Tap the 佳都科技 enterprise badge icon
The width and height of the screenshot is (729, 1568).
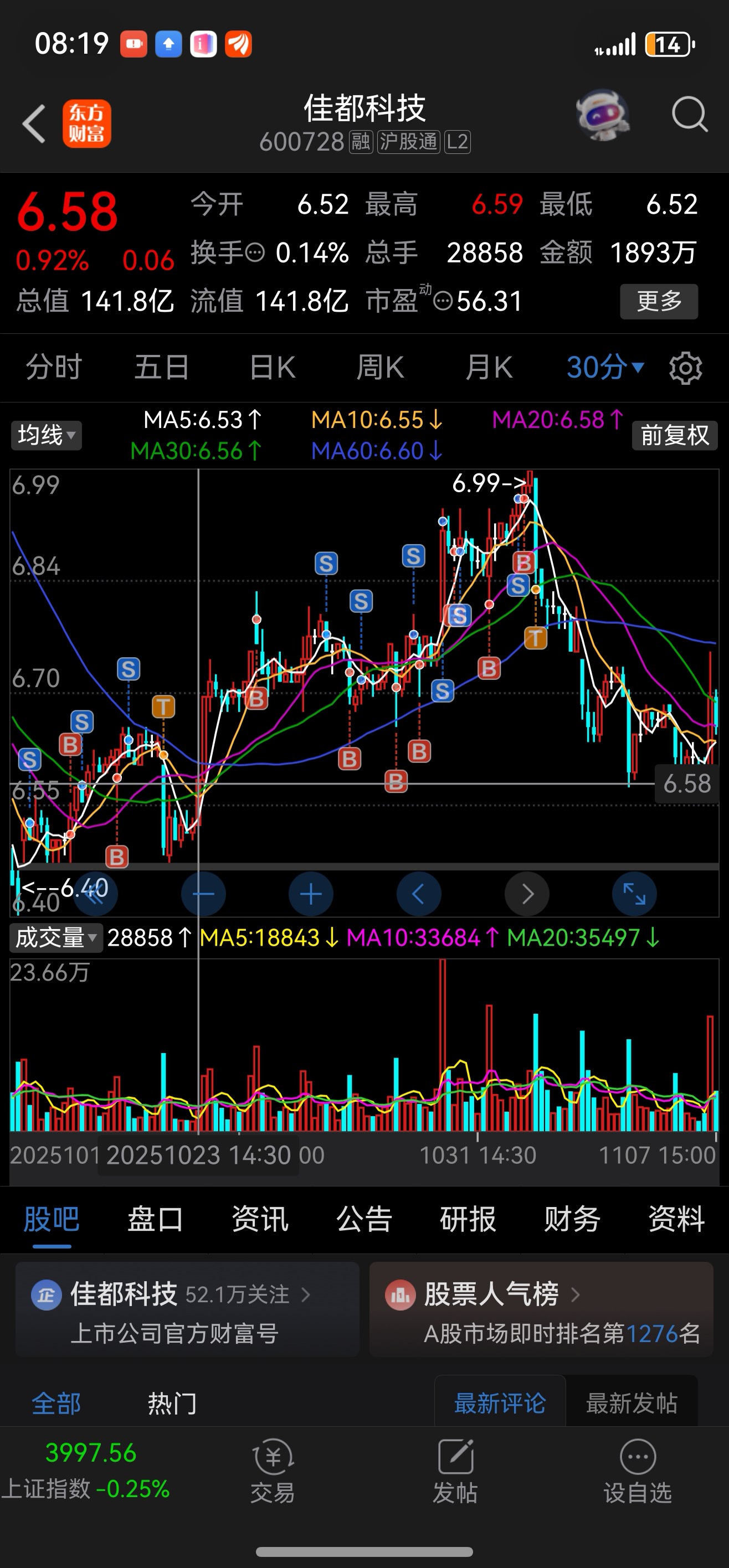click(x=47, y=1295)
